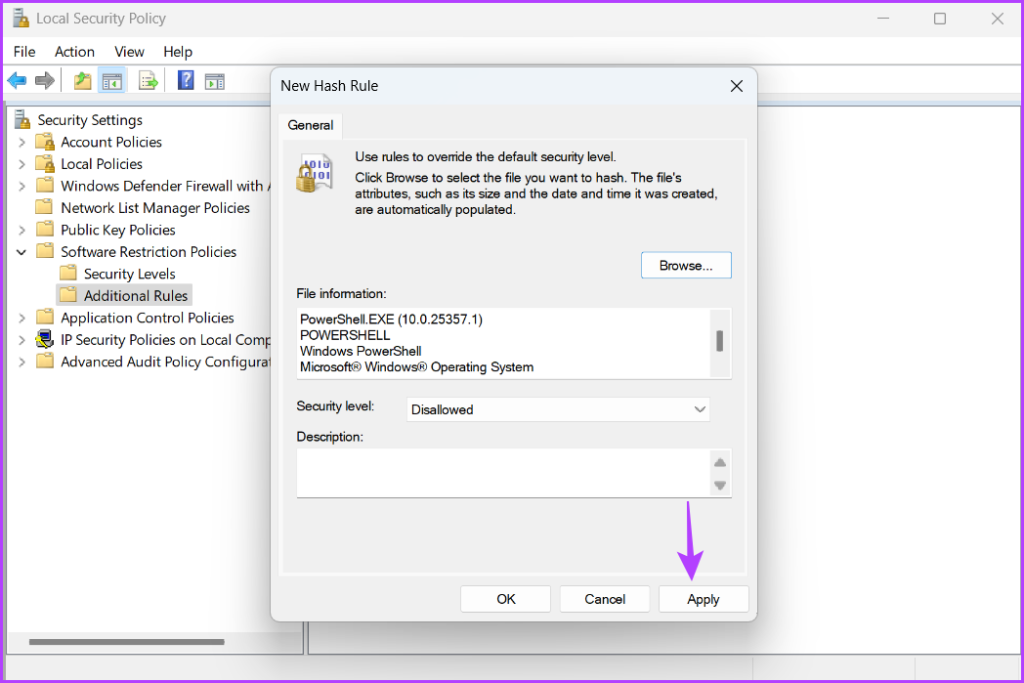Image resolution: width=1024 pixels, height=683 pixels.
Task: Click the File information scrollbar thumb
Action: pyautogui.click(x=719, y=340)
